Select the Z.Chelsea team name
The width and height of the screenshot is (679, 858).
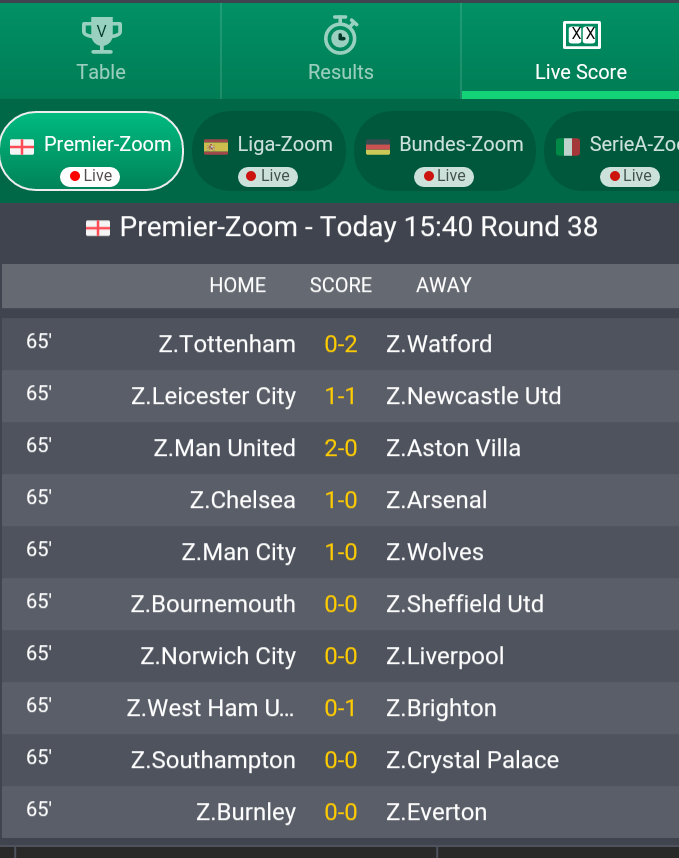pyautogui.click(x=242, y=500)
